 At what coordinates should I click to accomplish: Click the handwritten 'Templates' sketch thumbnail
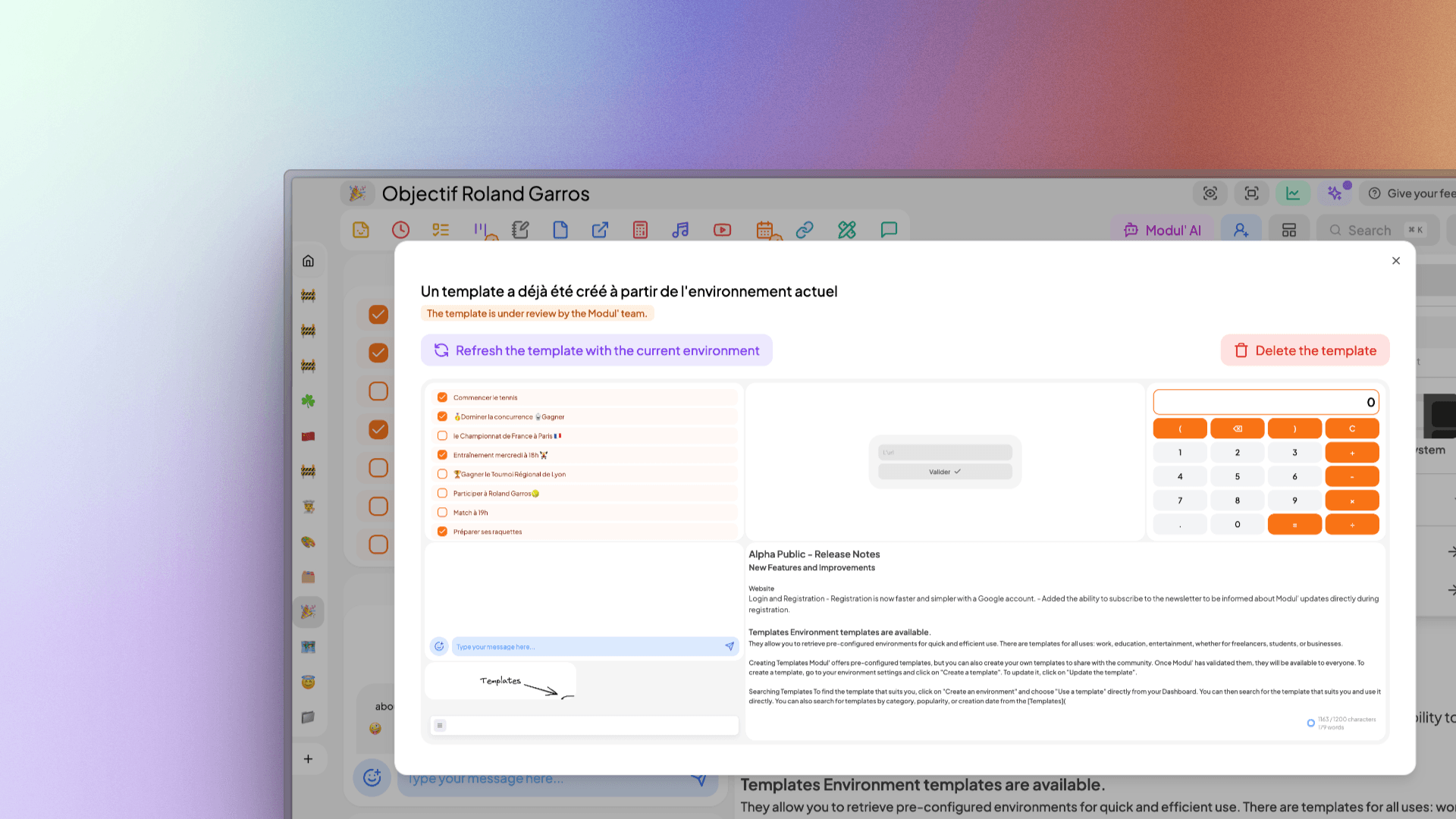[500, 681]
